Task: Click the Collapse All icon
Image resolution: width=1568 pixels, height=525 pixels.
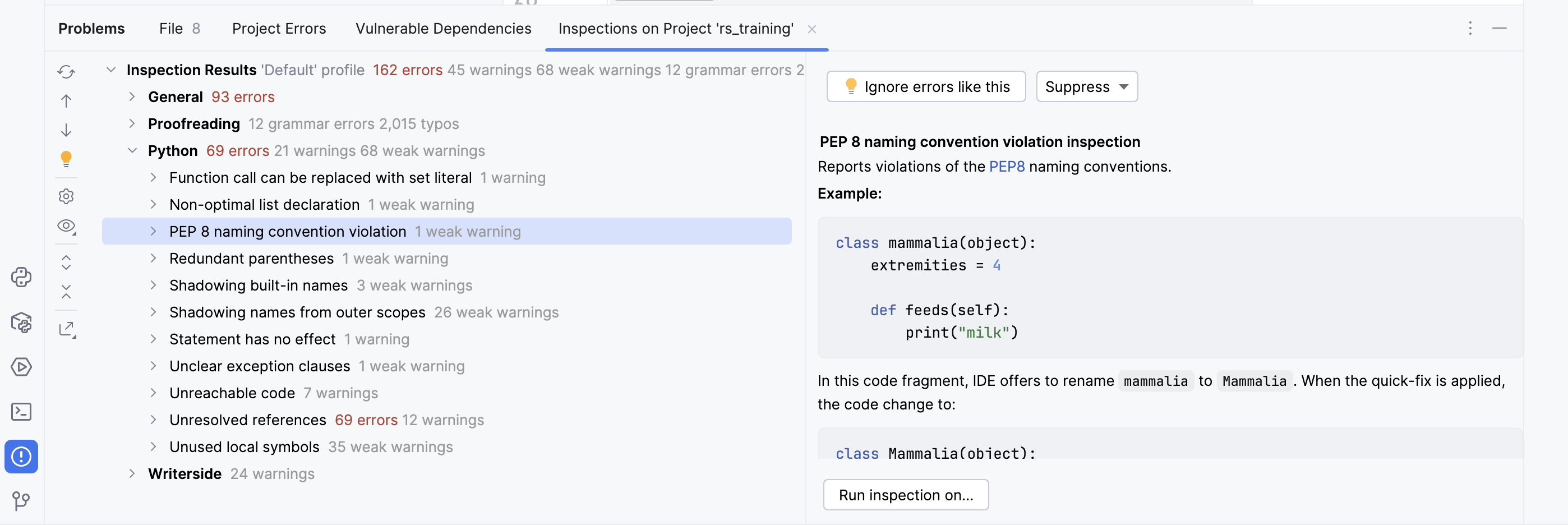Action: [66, 292]
